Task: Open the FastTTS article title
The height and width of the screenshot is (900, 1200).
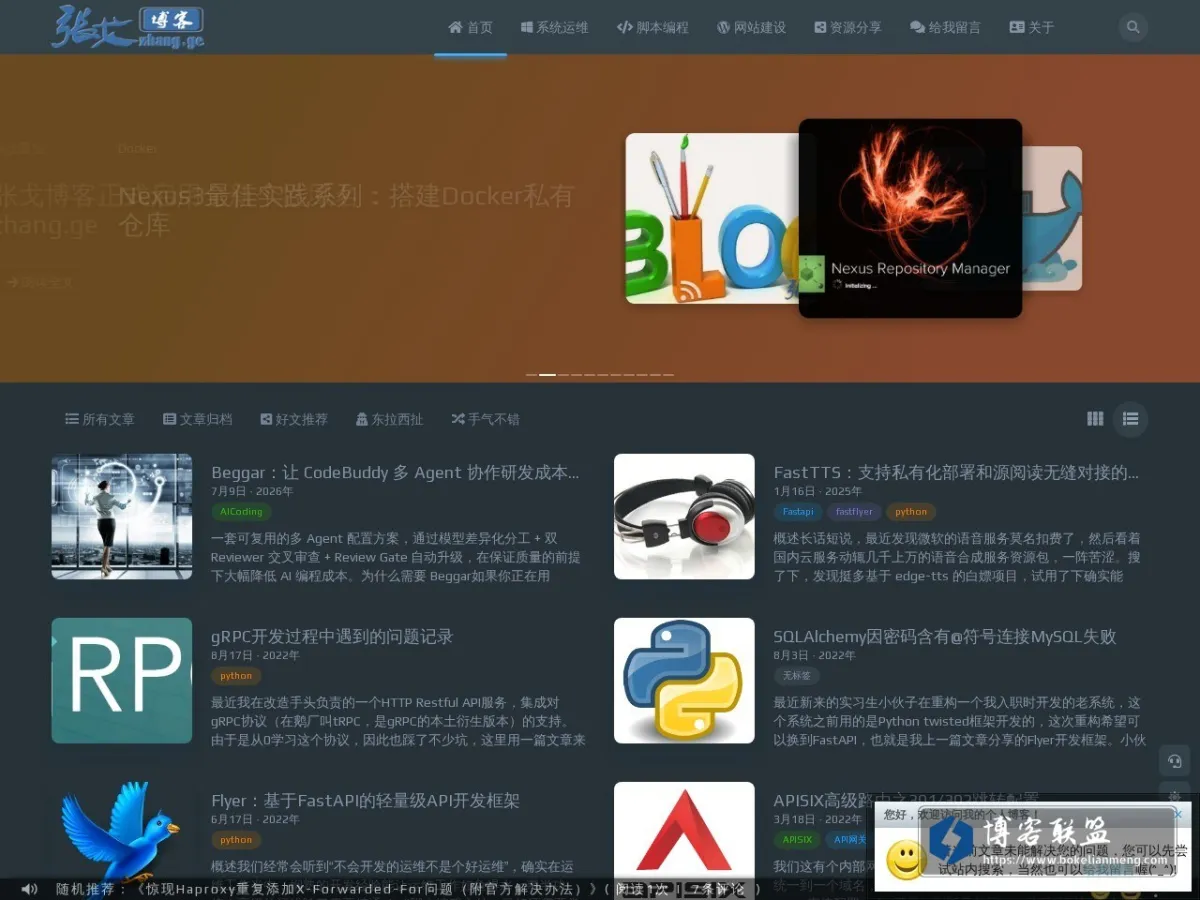Action: pos(957,472)
